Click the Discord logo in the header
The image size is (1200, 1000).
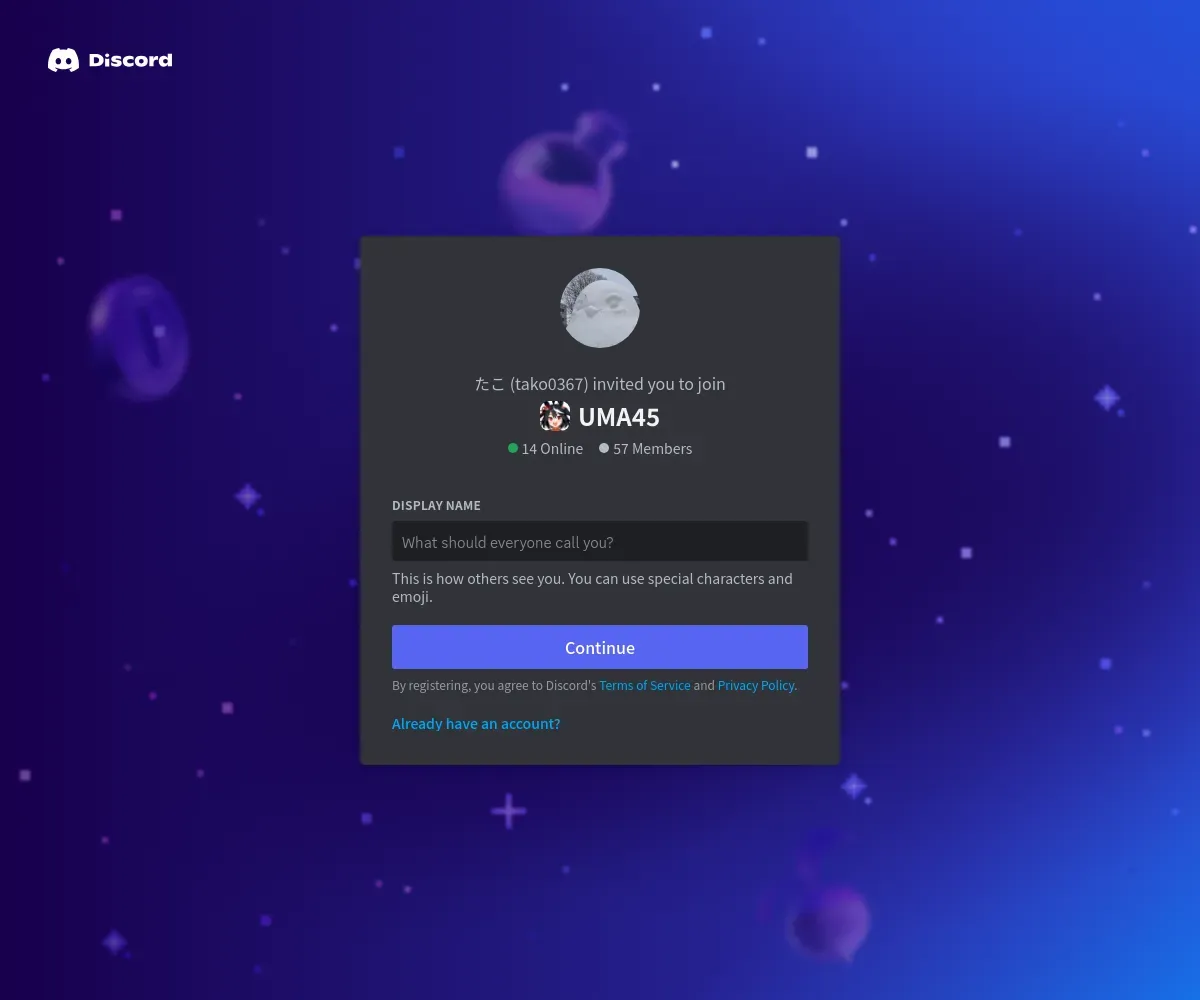pyautogui.click(x=110, y=60)
